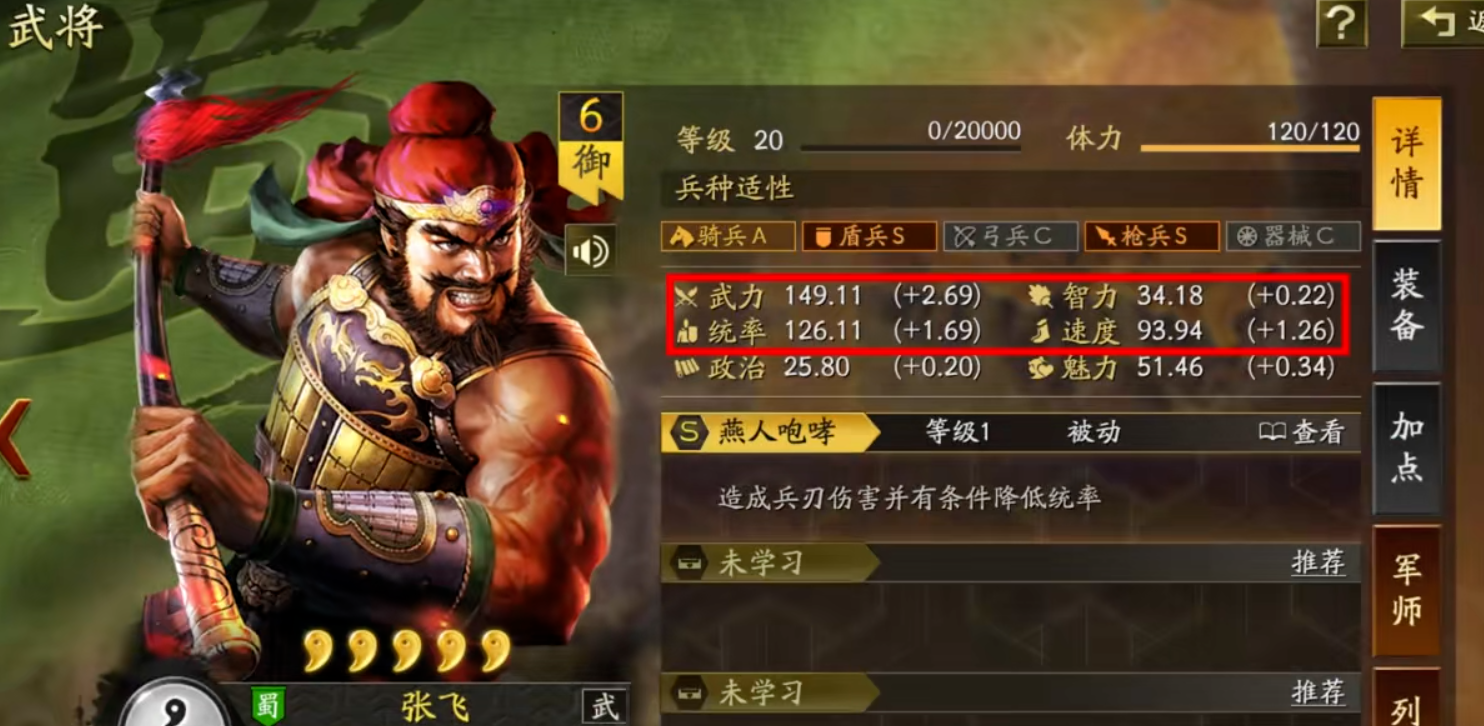Click the 体力 stamina progress bar
The height and width of the screenshot is (726, 1484).
1250,148
